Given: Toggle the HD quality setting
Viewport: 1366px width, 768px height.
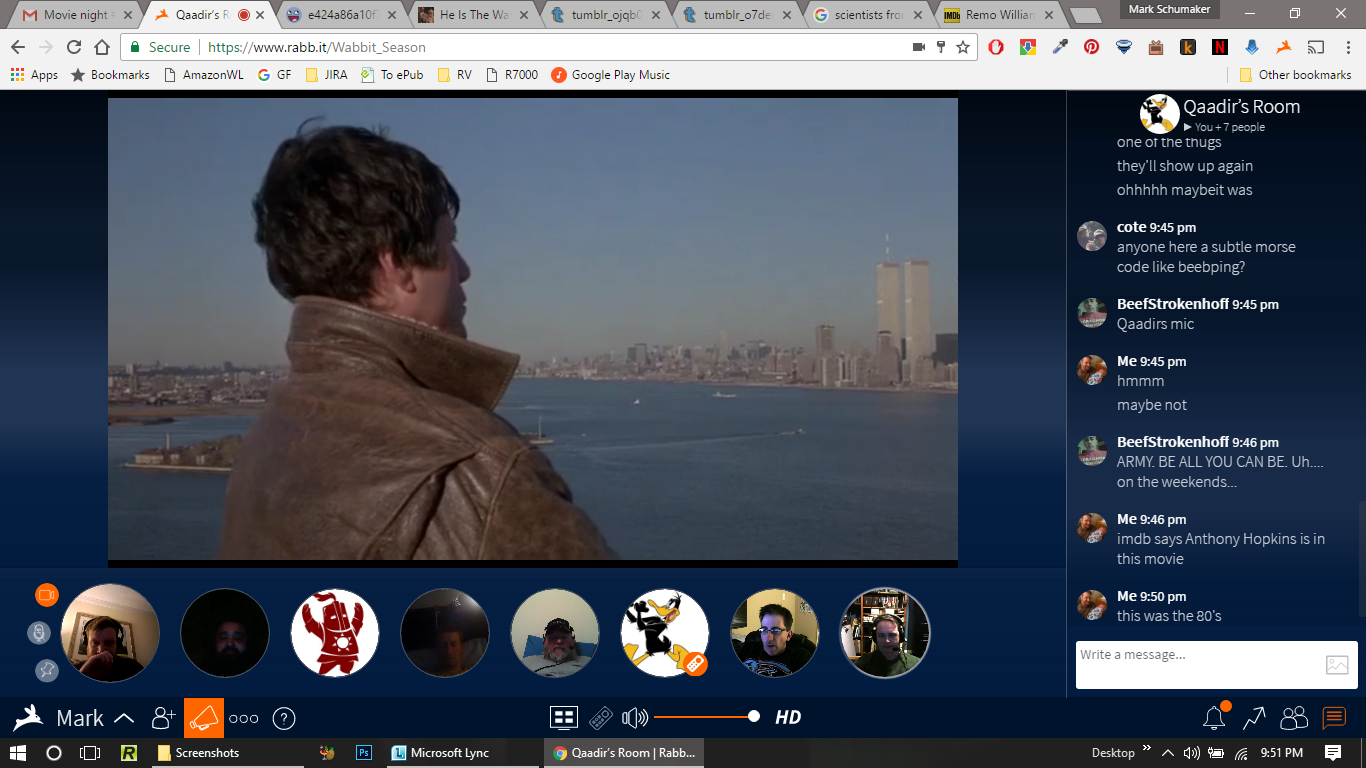Looking at the screenshot, I should pyautogui.click(x=788, y=717).
